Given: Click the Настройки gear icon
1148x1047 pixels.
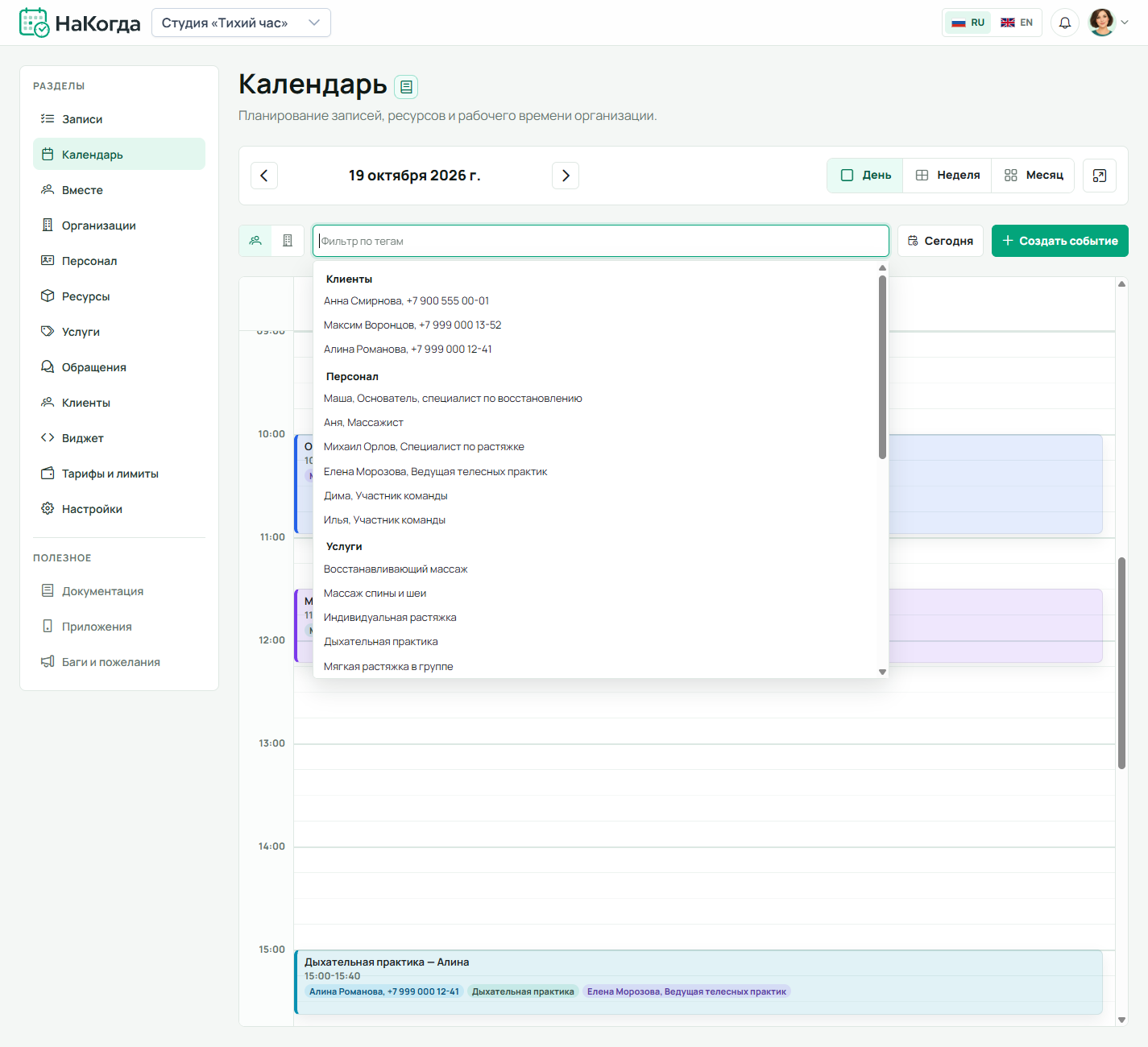Looking at the screenshot, I should [x=48, y=508].
